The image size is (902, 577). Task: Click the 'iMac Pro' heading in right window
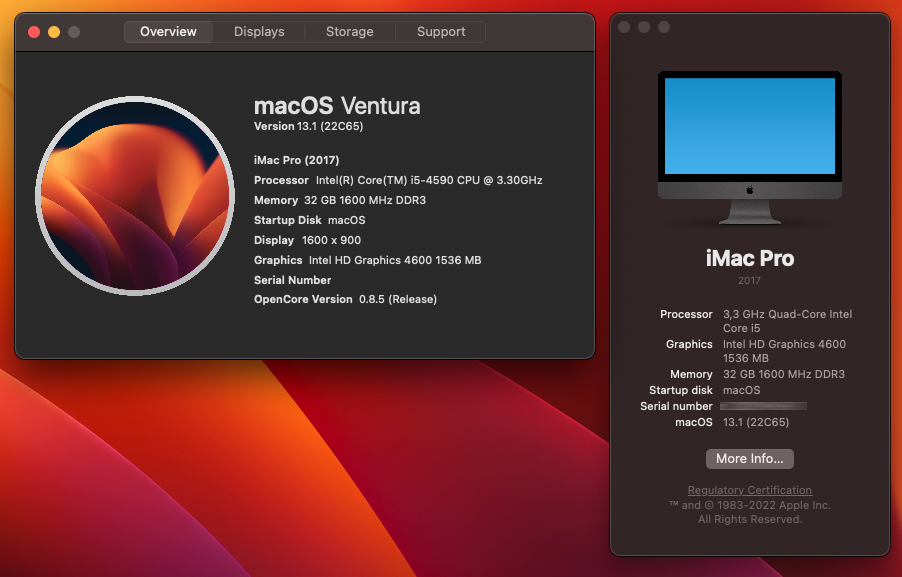click(x=750, y=258)
